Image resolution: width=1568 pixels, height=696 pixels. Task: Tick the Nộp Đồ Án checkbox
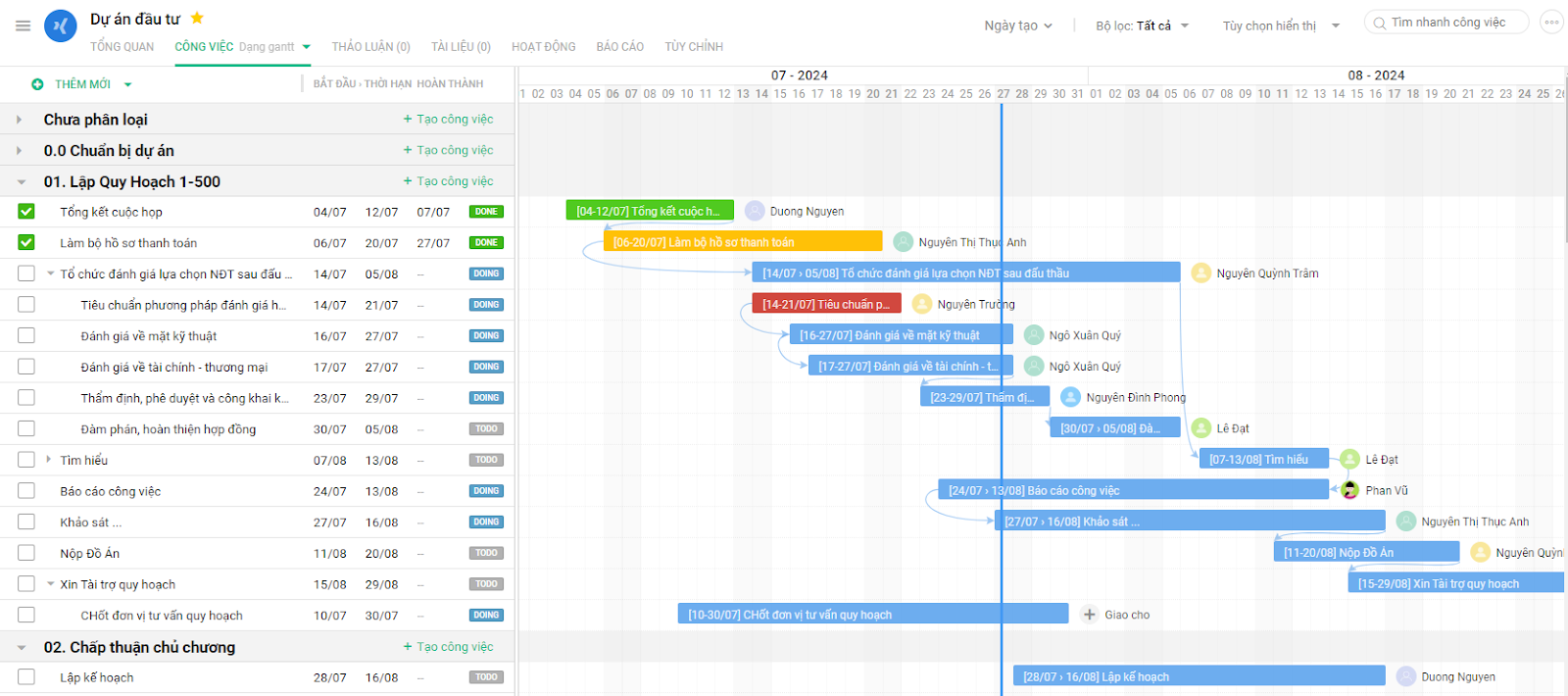pos(26,553)
